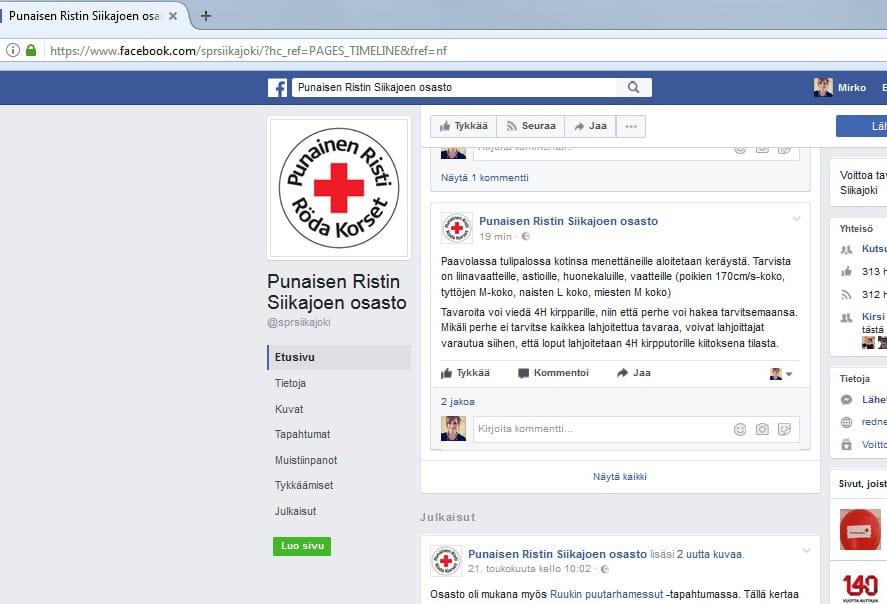Click the Jaa share page button

pyautogui.click(x=590, y=126)
